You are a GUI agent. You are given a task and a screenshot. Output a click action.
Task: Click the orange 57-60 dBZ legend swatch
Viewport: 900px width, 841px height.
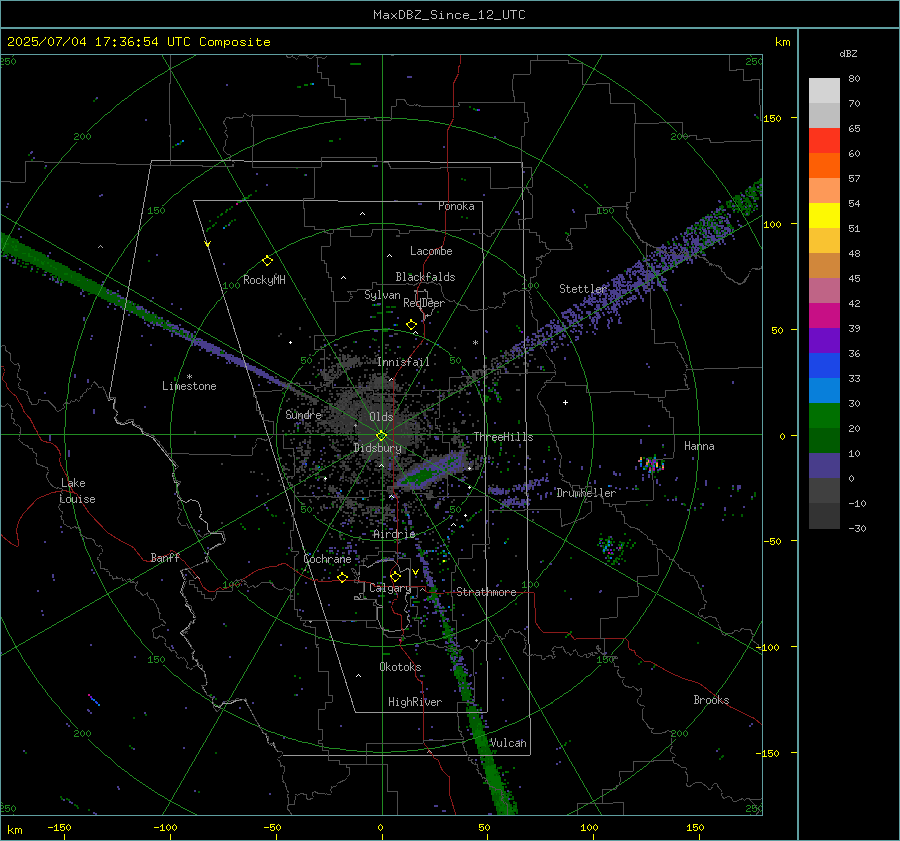[x=824, y=166]
